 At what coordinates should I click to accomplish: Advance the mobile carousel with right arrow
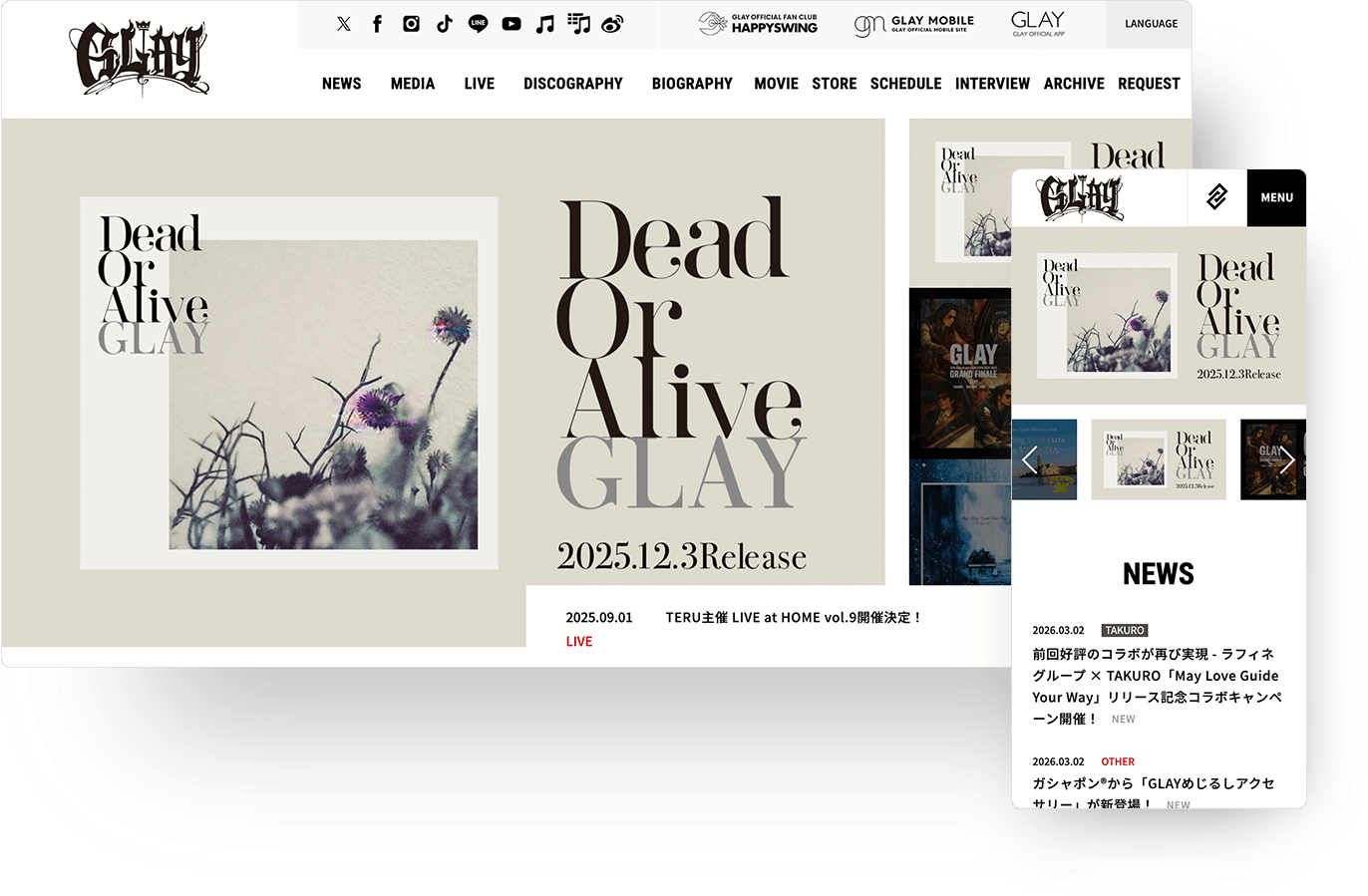[1287, 459]
